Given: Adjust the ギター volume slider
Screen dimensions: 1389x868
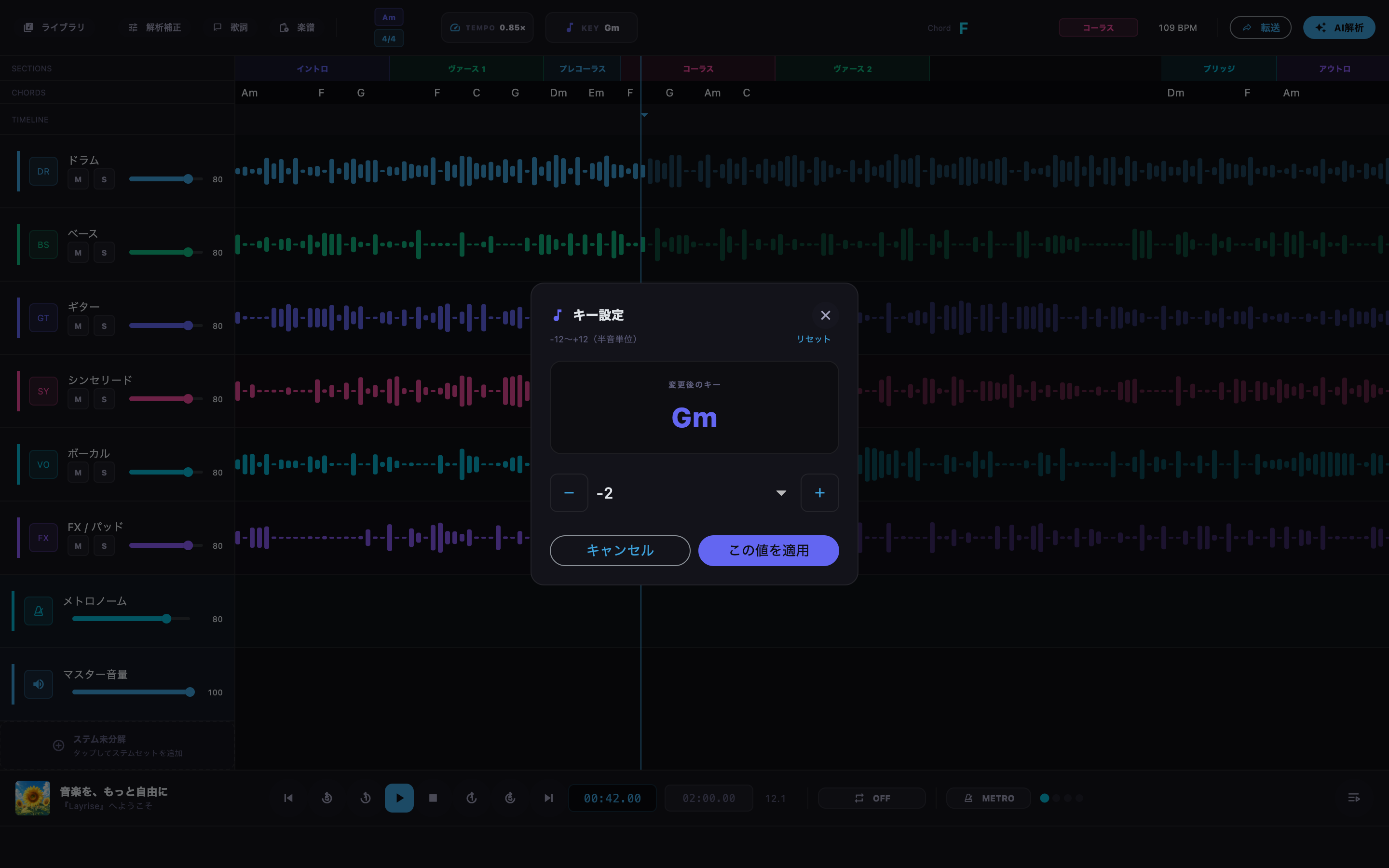Looking at the screenshot, I should pyautogui.click(x=166, y=325).
